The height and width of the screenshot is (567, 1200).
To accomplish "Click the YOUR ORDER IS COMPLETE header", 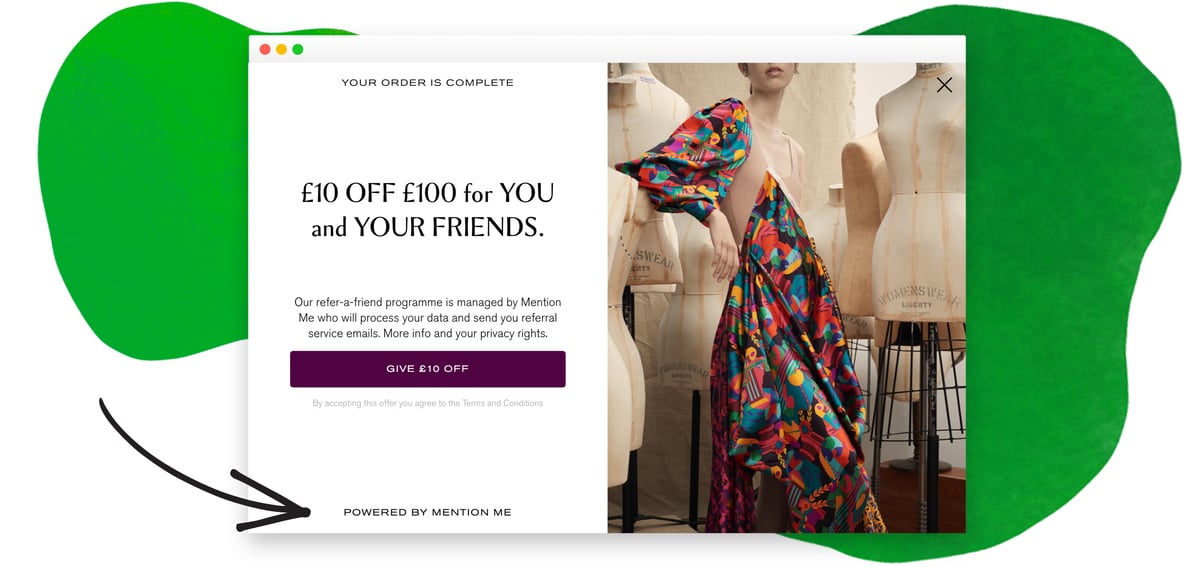I will point(427,83).
